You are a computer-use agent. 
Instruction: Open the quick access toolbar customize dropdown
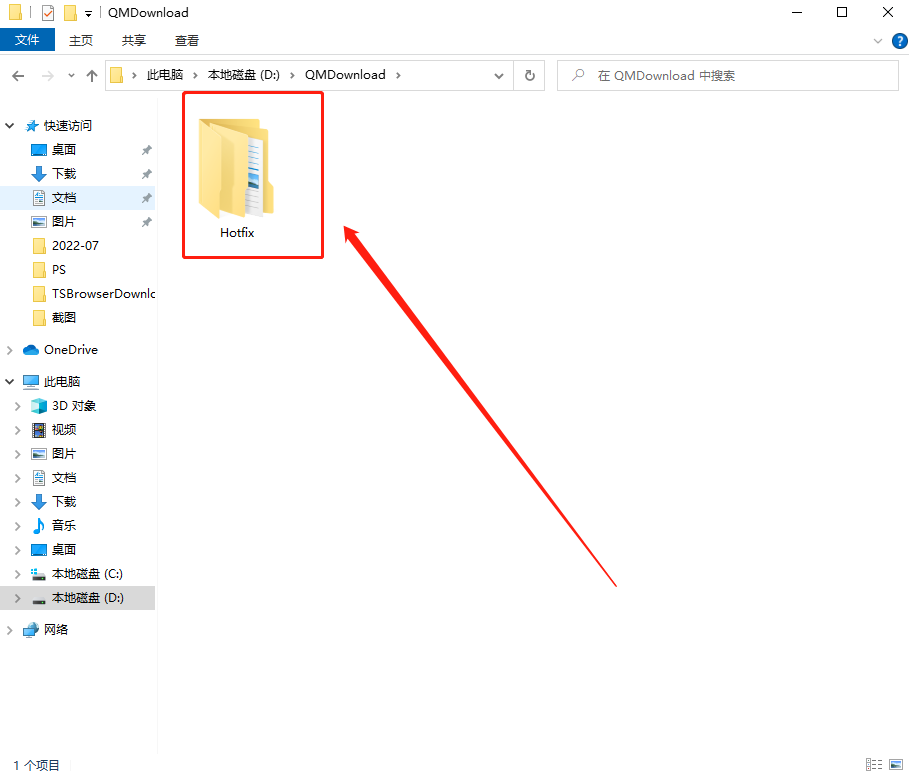(x=88, y=12)
